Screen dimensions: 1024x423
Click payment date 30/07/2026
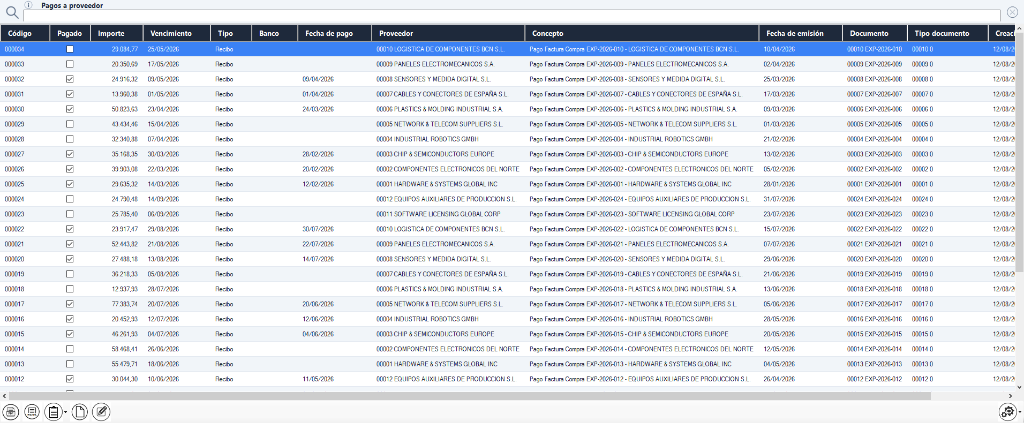coord(318,229)
